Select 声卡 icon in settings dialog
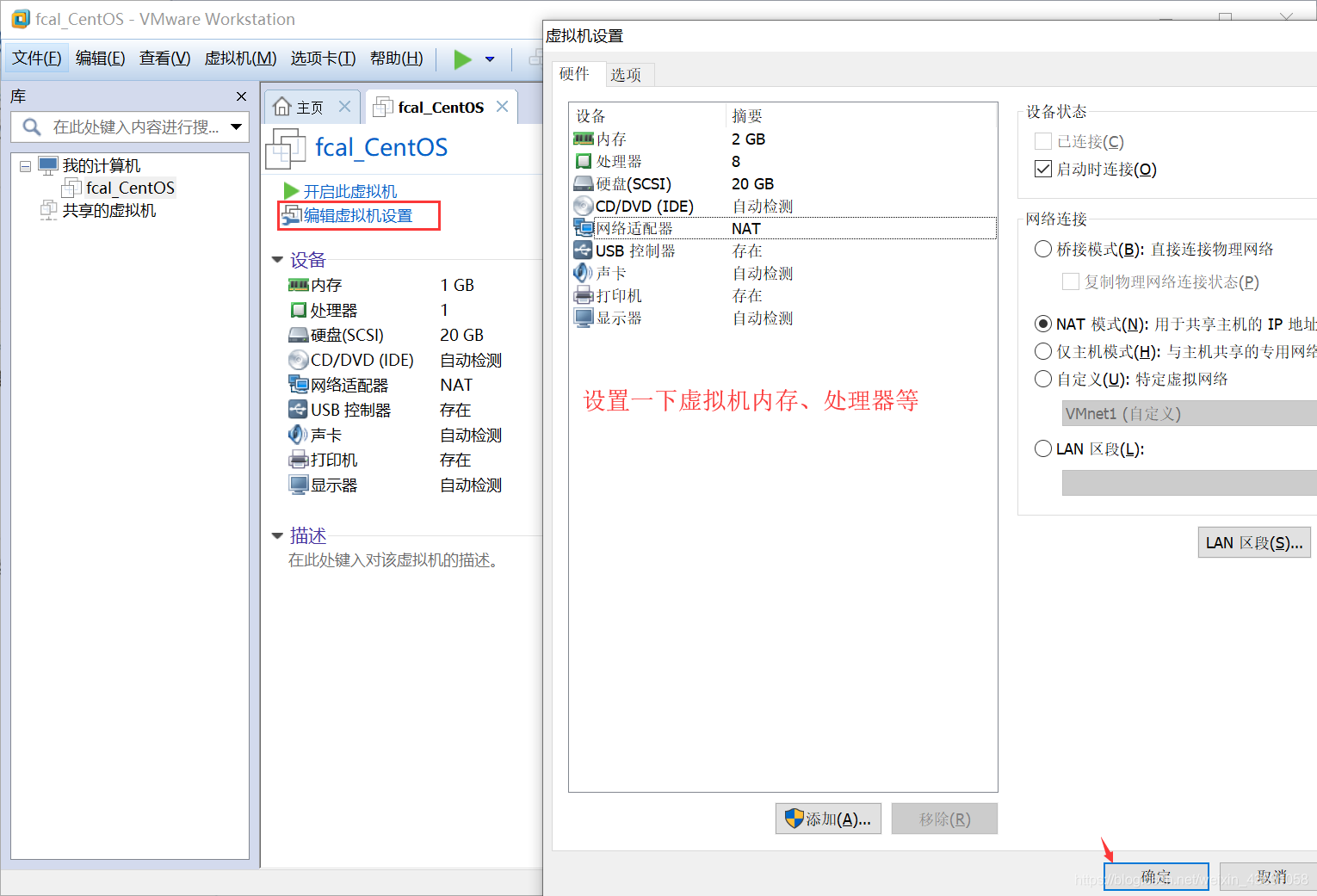The image size is (1317, 896). click(x=583, y=273)
